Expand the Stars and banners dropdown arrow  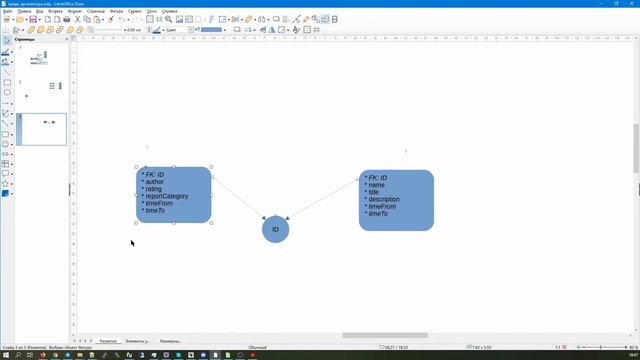[x=12, y=184]
